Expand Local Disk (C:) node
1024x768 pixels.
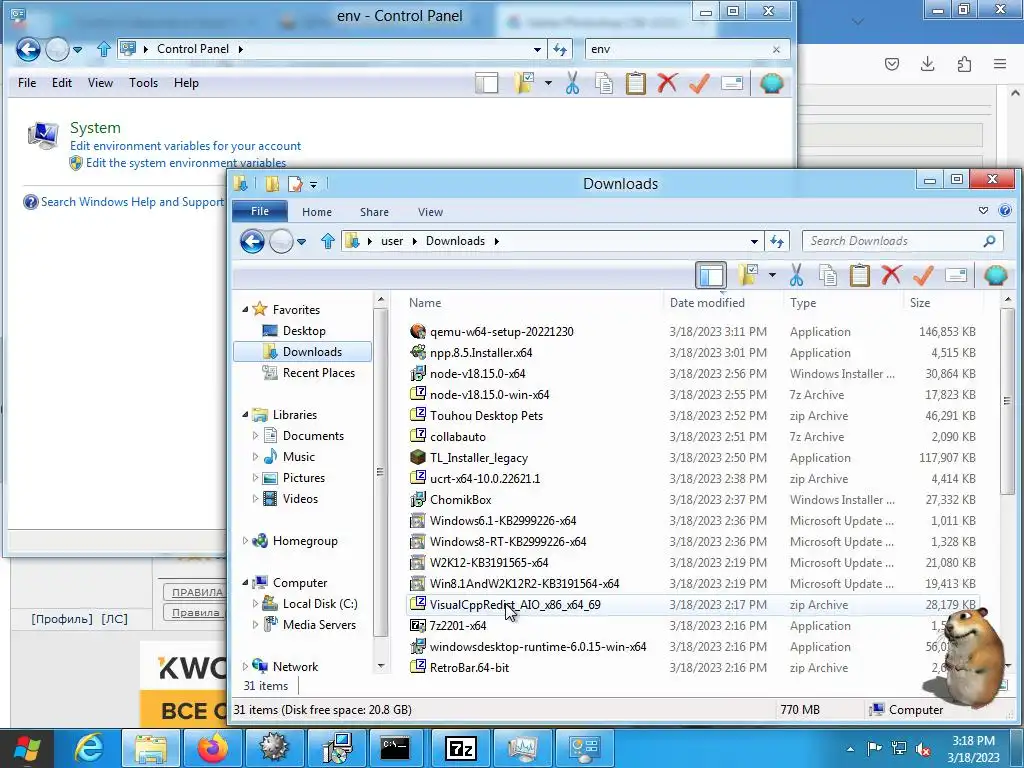pos(255,603)
